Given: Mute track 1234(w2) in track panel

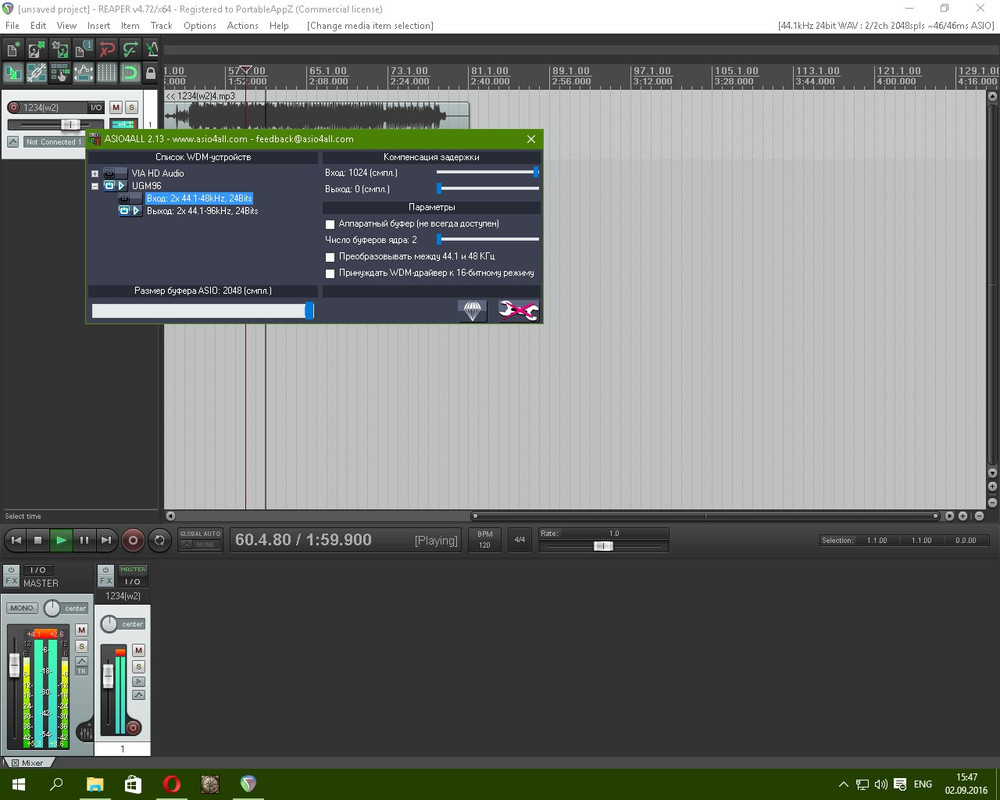Looking at the screenshot, I should 116,107.
